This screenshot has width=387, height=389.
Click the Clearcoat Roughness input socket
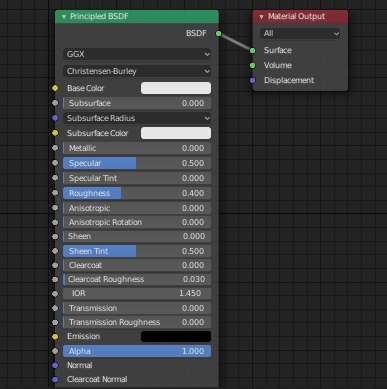[x=55, y=280]
